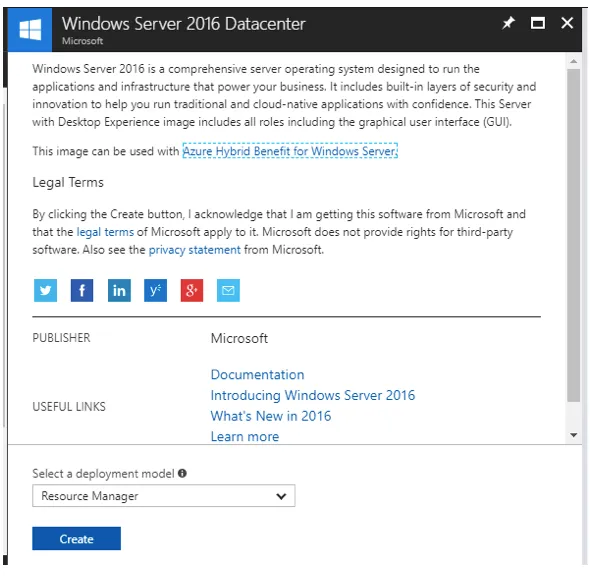Click the USEFUL LINKS label
The width and height of the screenshot is (590, 576).
tap(69, 407)
